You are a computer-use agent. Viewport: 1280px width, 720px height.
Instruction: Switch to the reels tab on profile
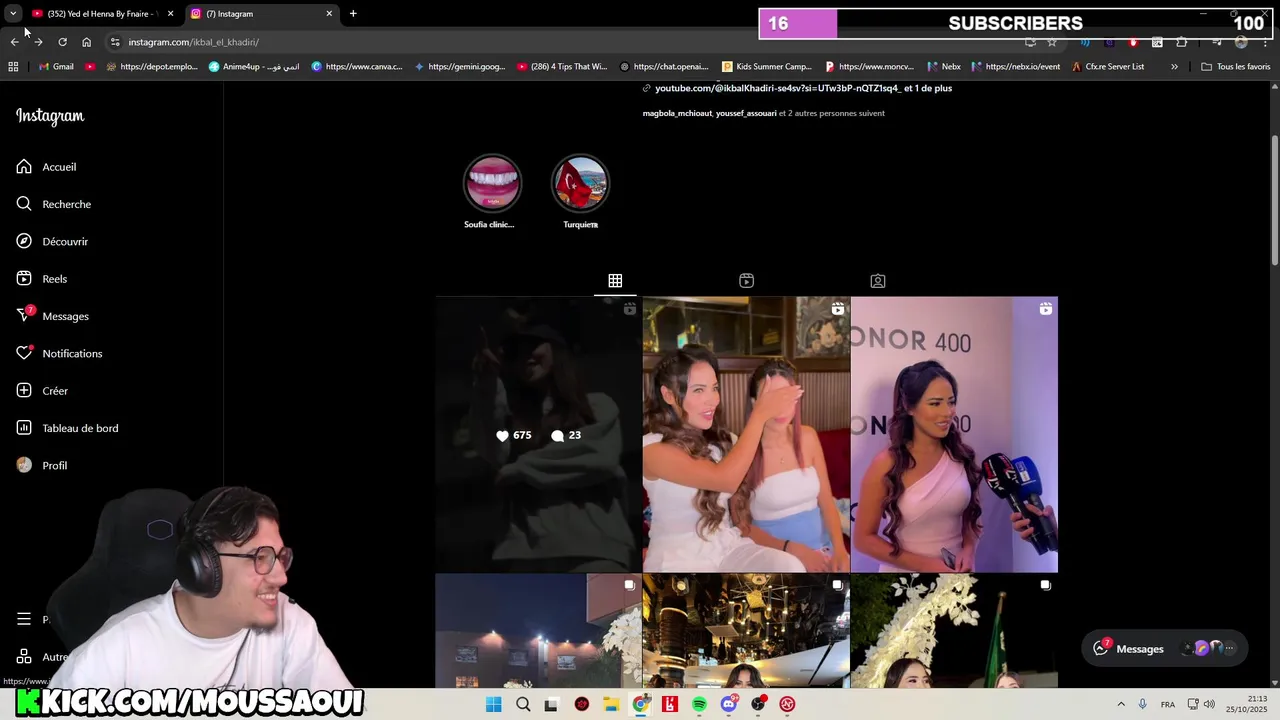[x=746, y=281]
